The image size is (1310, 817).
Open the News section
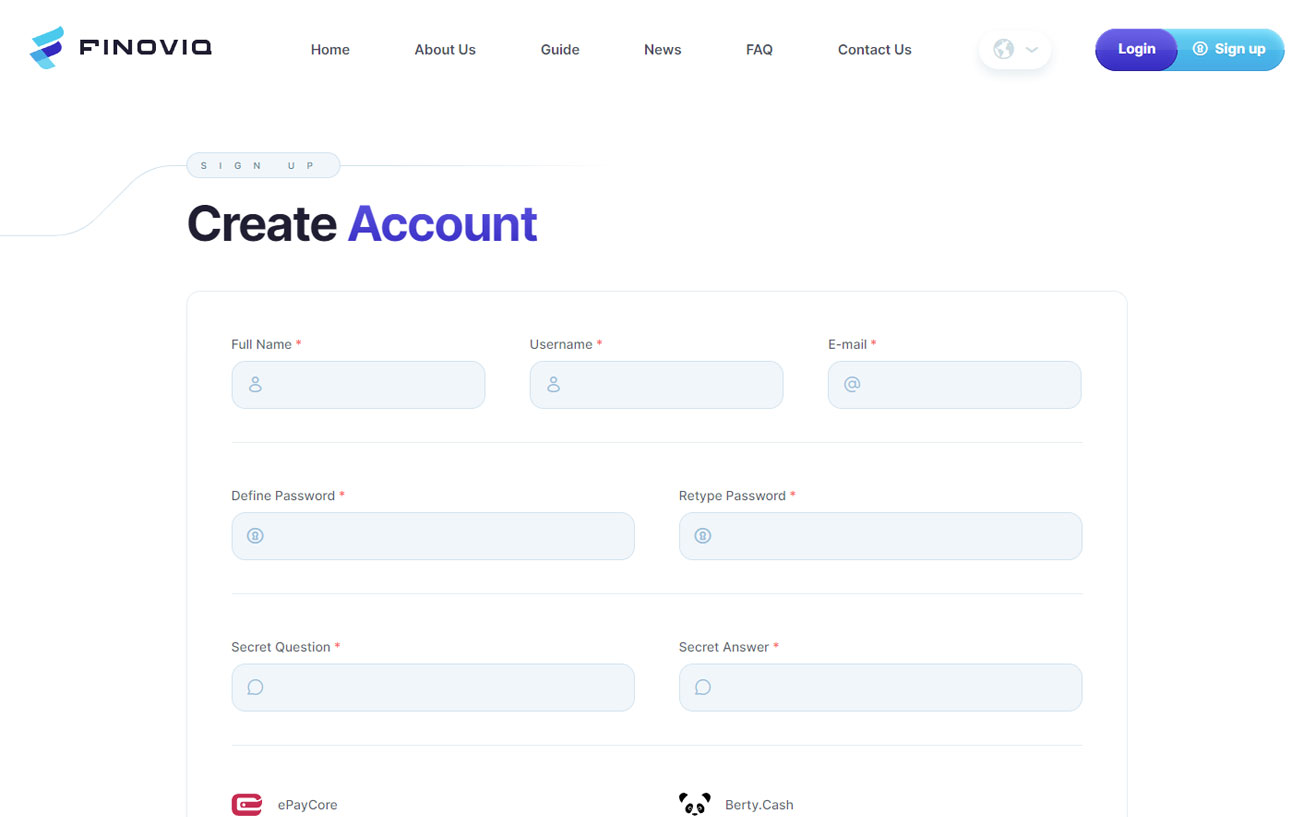662,50
